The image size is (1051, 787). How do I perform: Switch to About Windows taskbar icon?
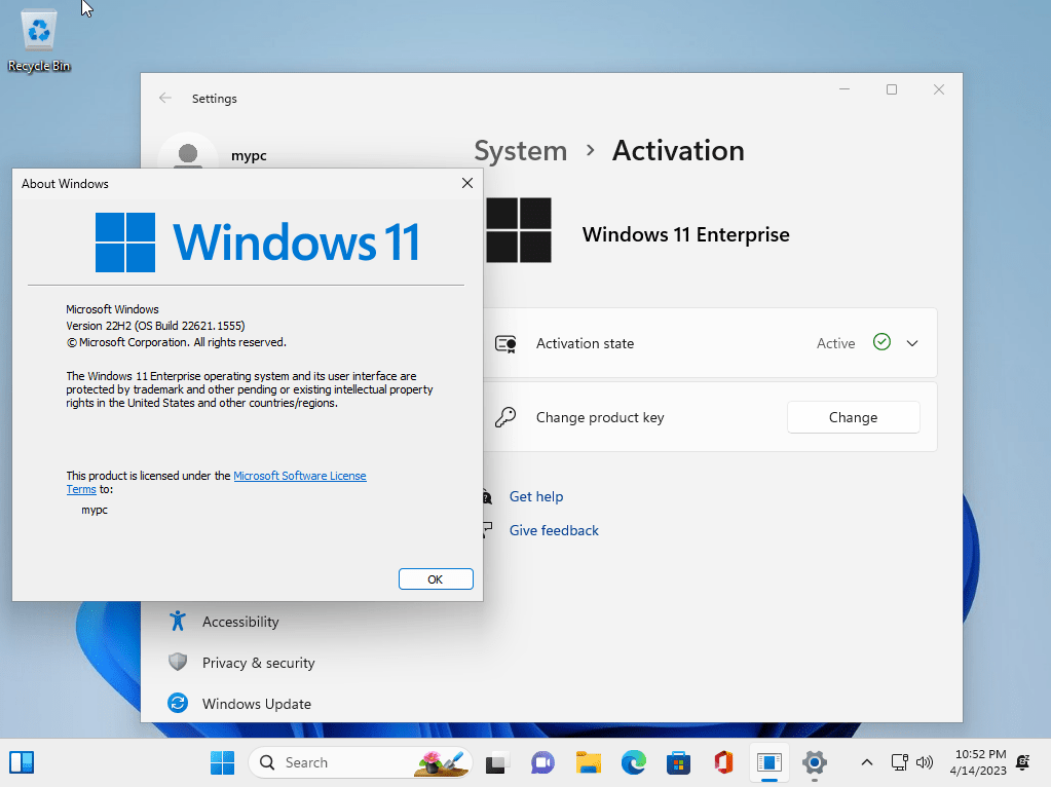pos(769,763)
